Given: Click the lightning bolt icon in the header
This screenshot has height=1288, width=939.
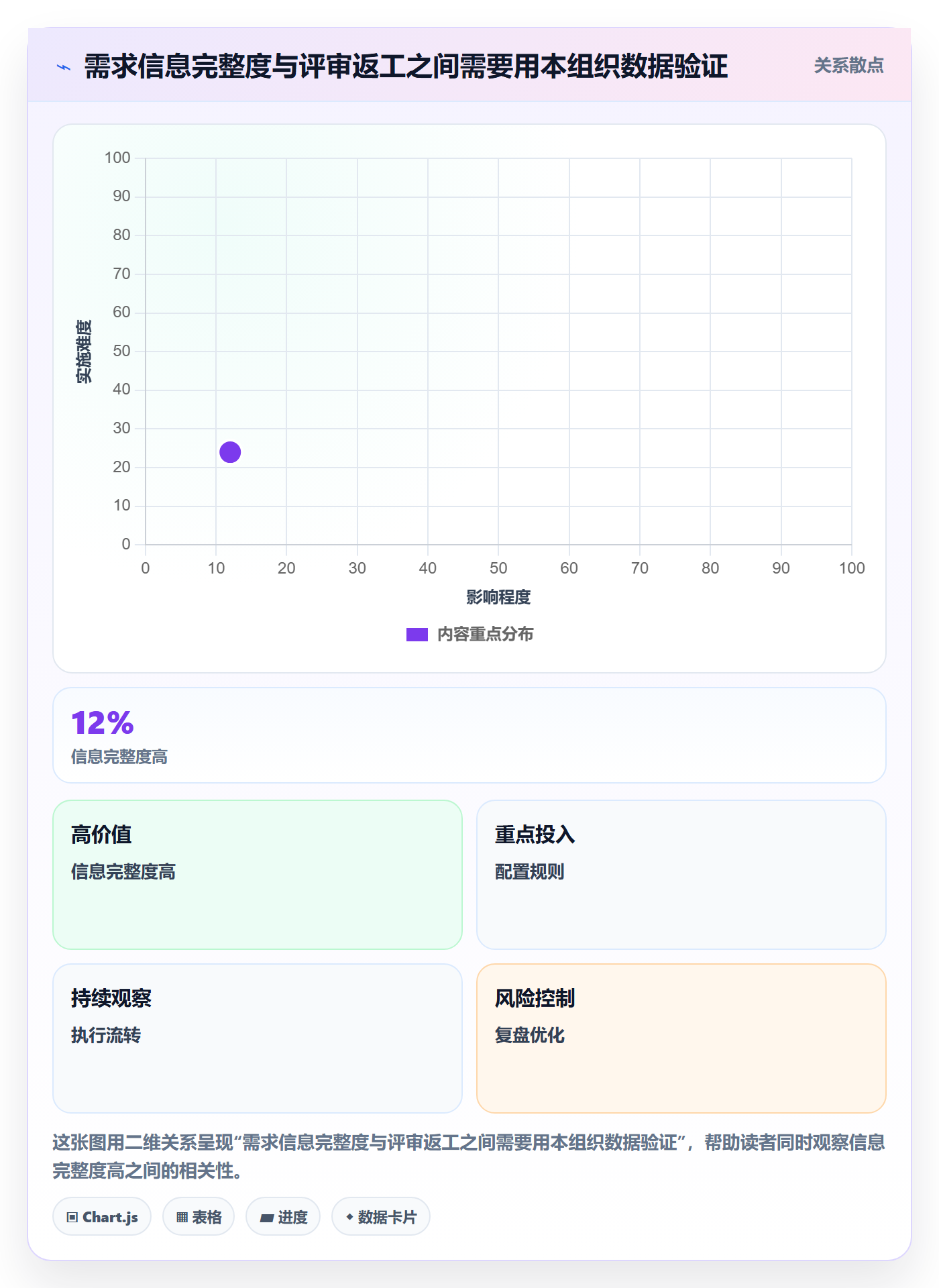Looking at the screenshot, I should coord(64,67).
